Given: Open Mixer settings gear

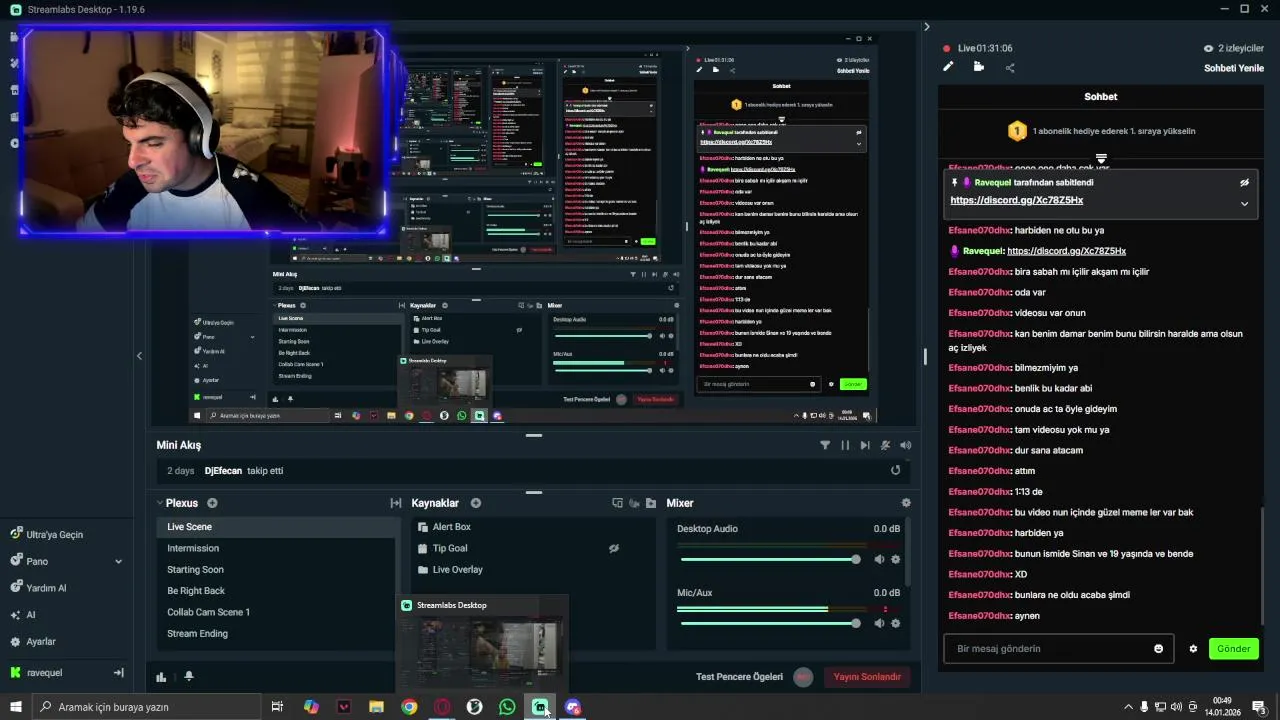Looking at the screenshot, I should pos(906,503).
